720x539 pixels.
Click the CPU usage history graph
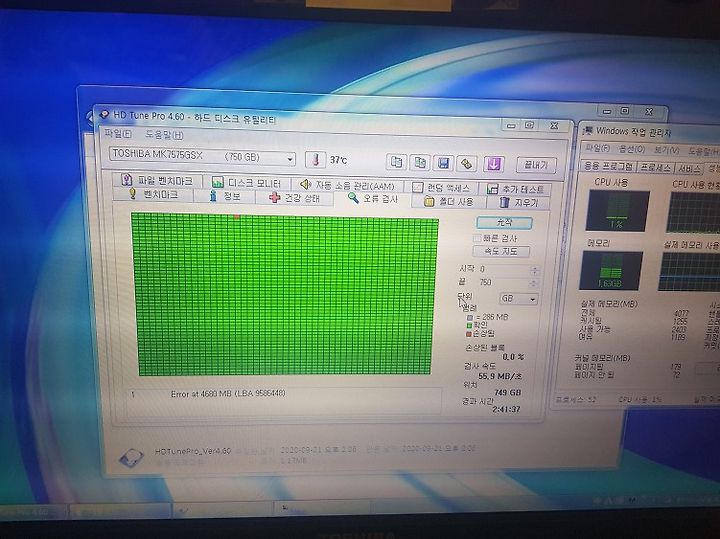(693, 213)
